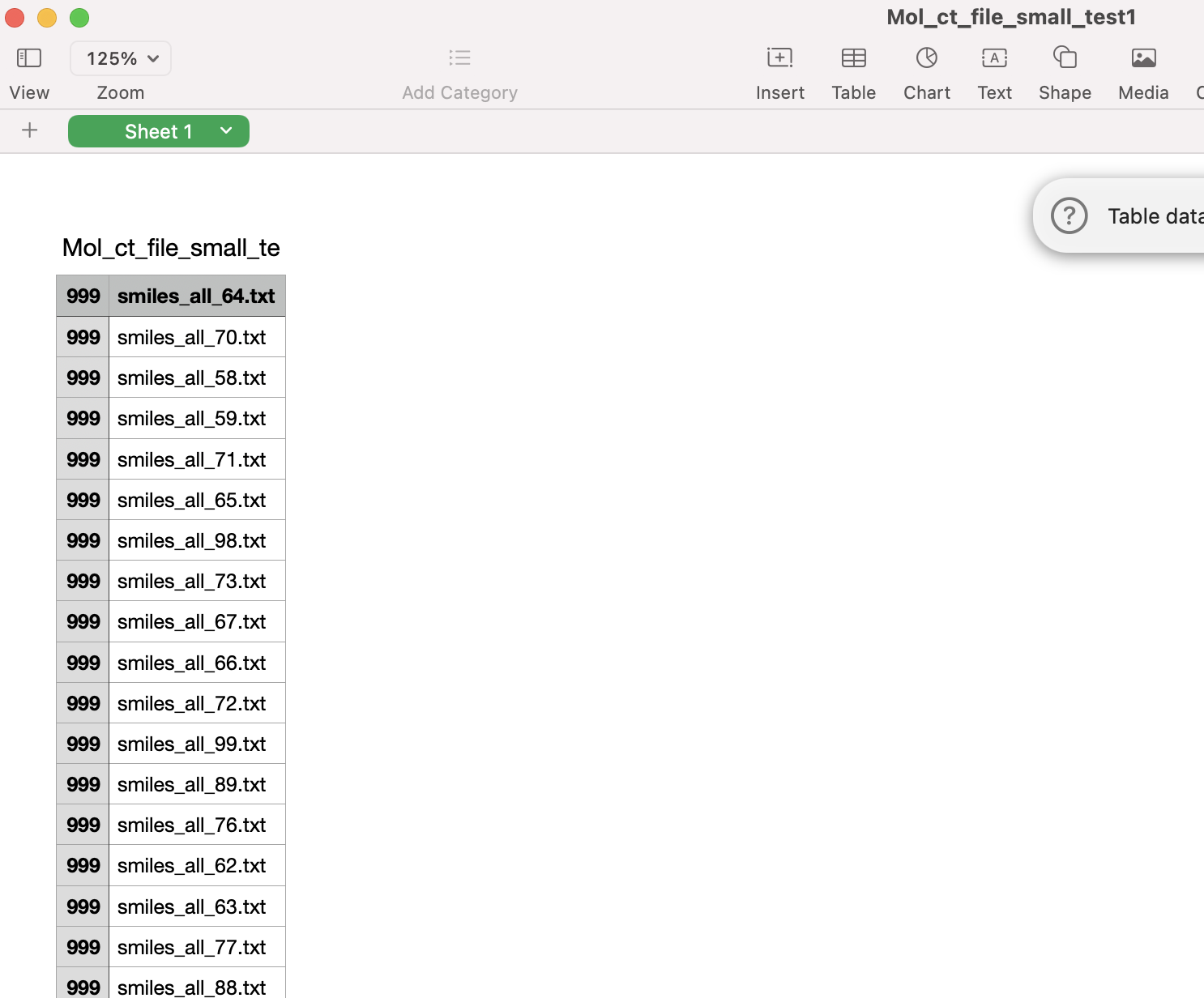Click the document title Mol_ct_file_small_test1

1011,16
